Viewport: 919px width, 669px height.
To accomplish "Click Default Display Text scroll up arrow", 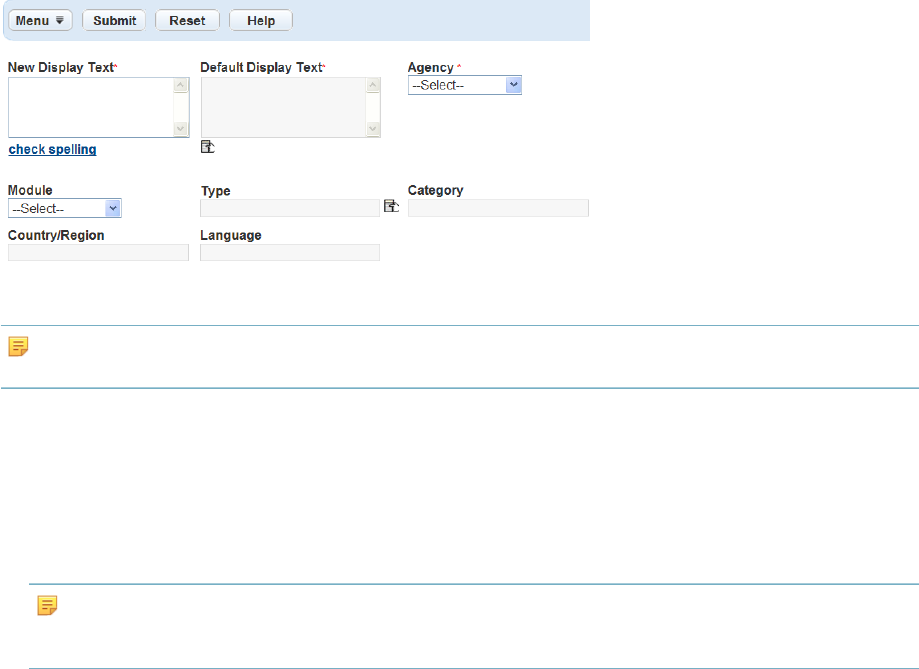I will point(373,86).
